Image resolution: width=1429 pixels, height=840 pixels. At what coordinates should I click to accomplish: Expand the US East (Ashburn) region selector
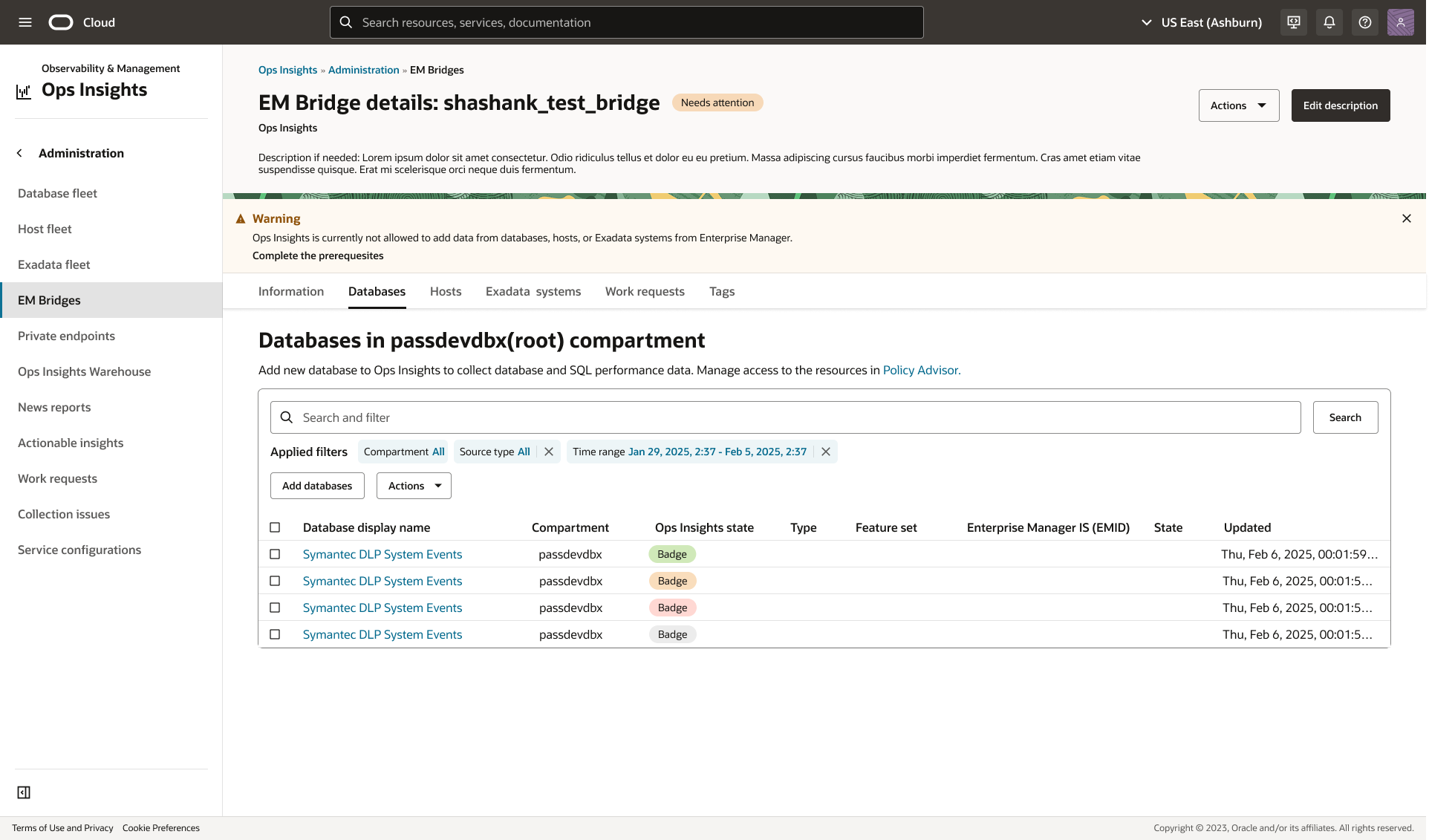click(1201, 22)
